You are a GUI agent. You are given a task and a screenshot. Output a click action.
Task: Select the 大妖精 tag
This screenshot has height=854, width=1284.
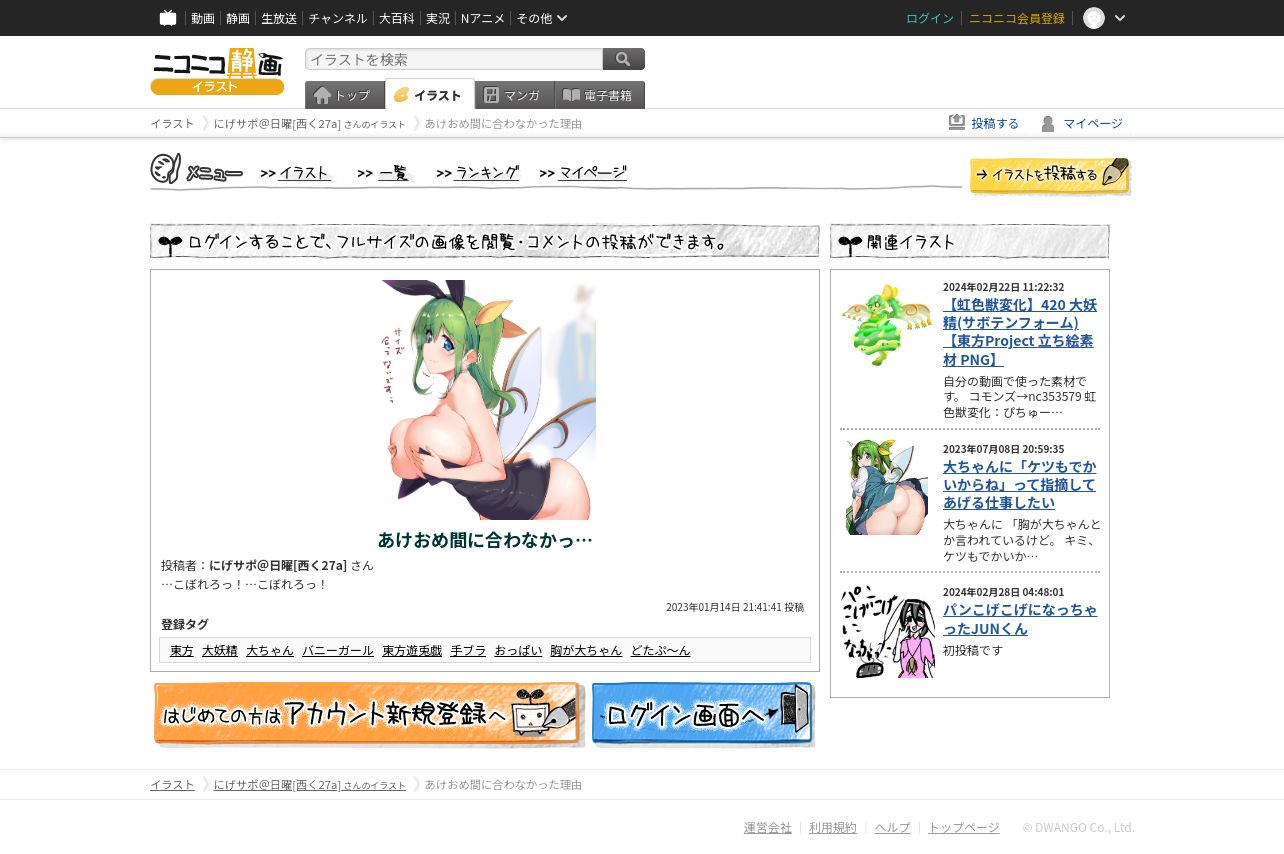[220, 650]
